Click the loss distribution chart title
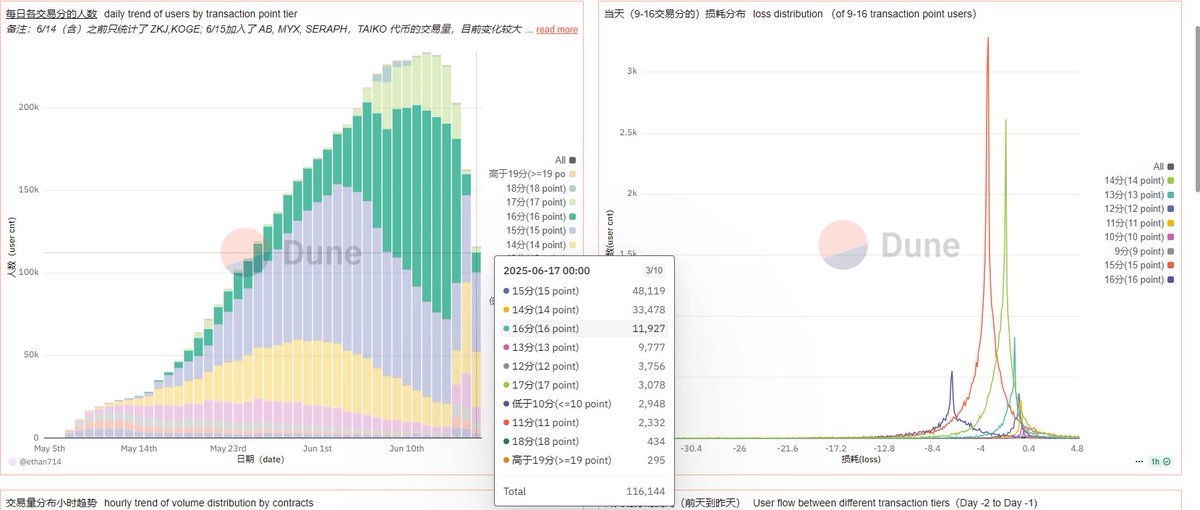1200x510 pixels. point(790,14)
